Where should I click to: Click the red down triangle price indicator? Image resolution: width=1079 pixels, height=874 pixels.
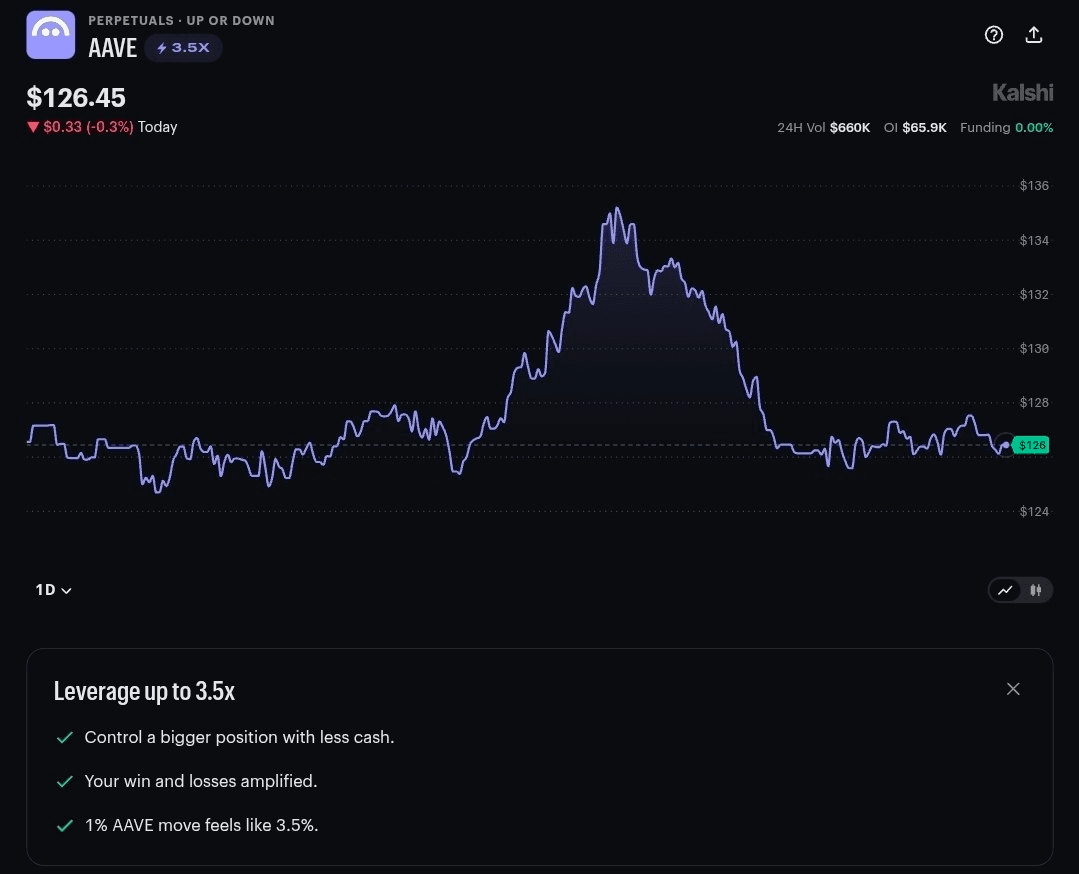32,127
